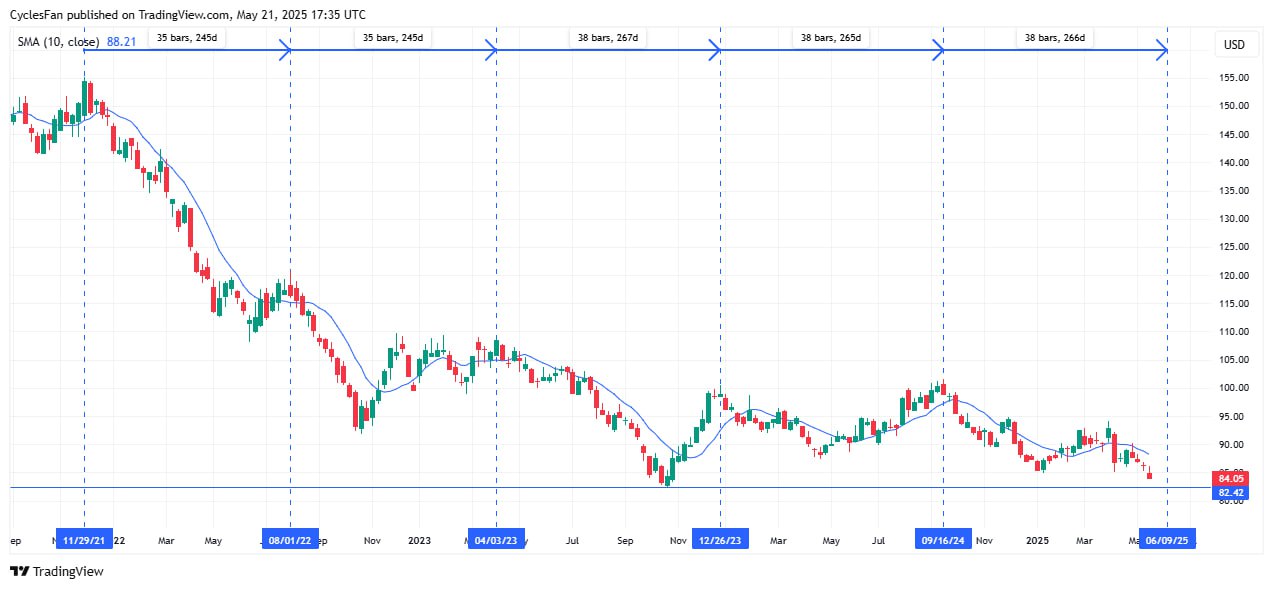This screenshot has width=1273, height=589.
Task: Click the 04/03/23 date label
Action: click(496, 540)
